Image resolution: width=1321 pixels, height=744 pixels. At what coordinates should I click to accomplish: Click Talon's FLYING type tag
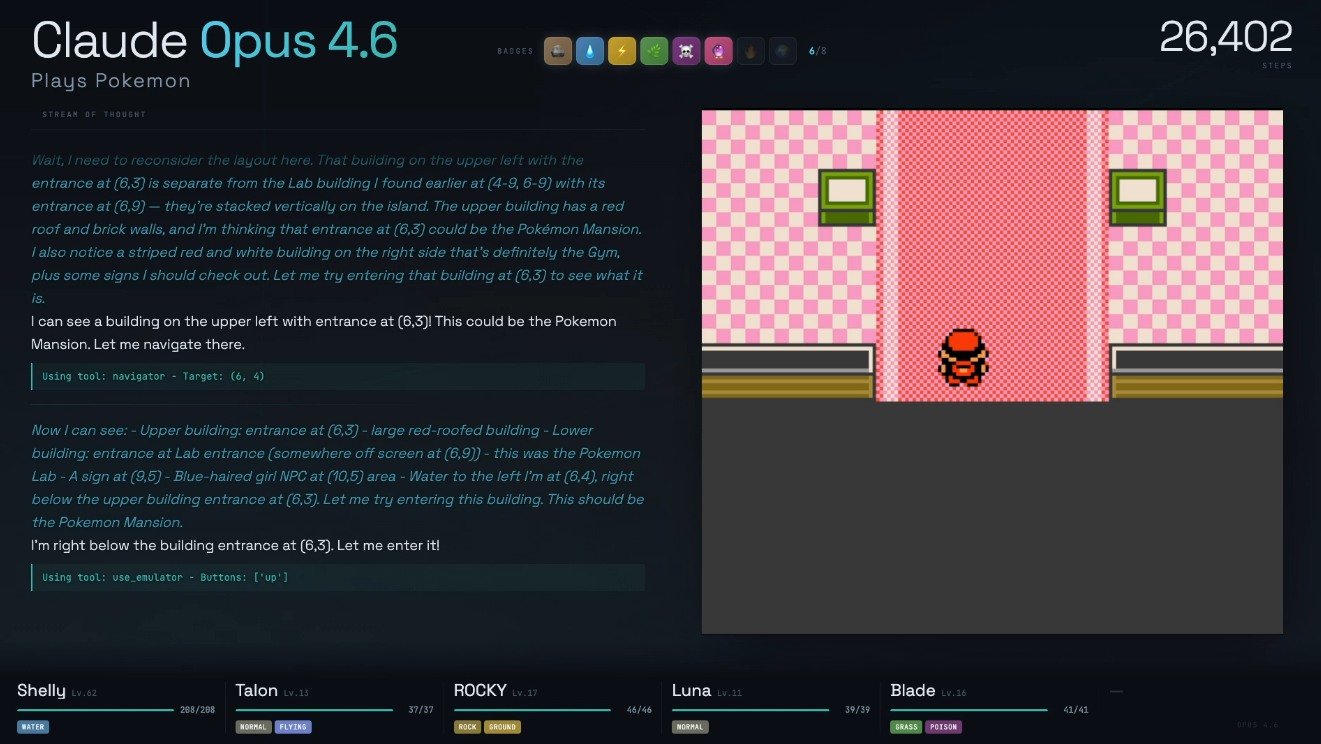click(293, 727)
